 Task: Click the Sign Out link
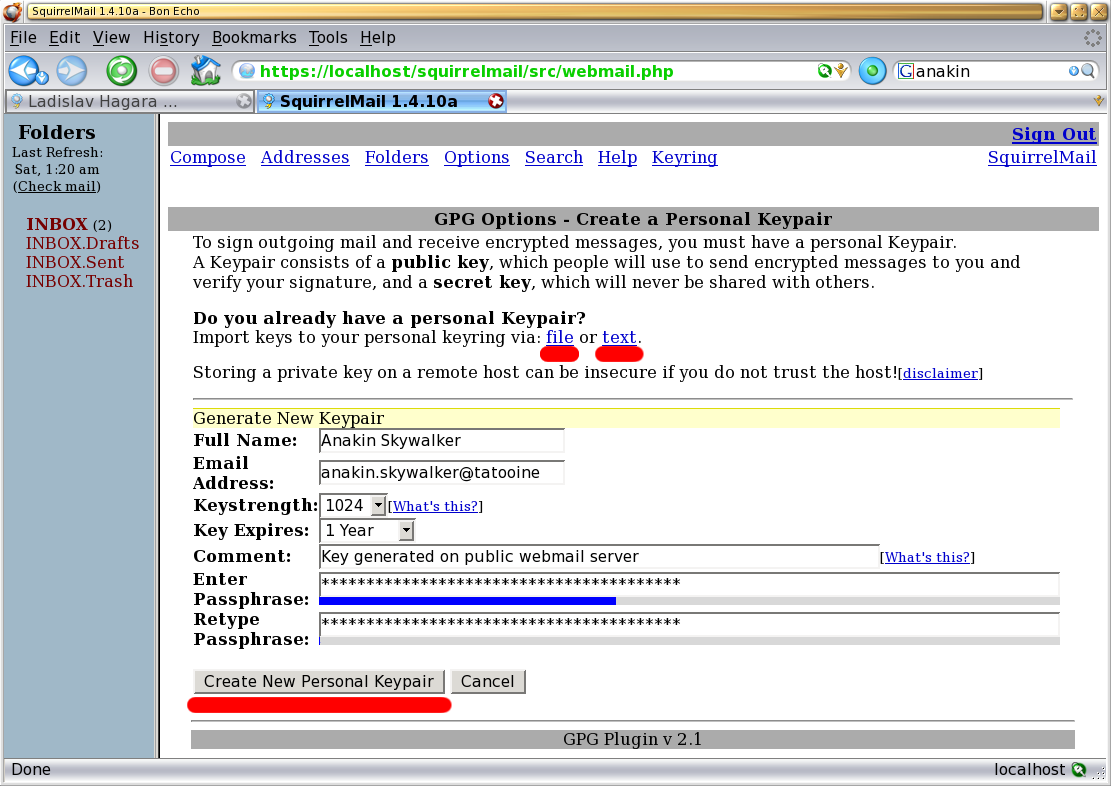click(x=1054, y=134)
